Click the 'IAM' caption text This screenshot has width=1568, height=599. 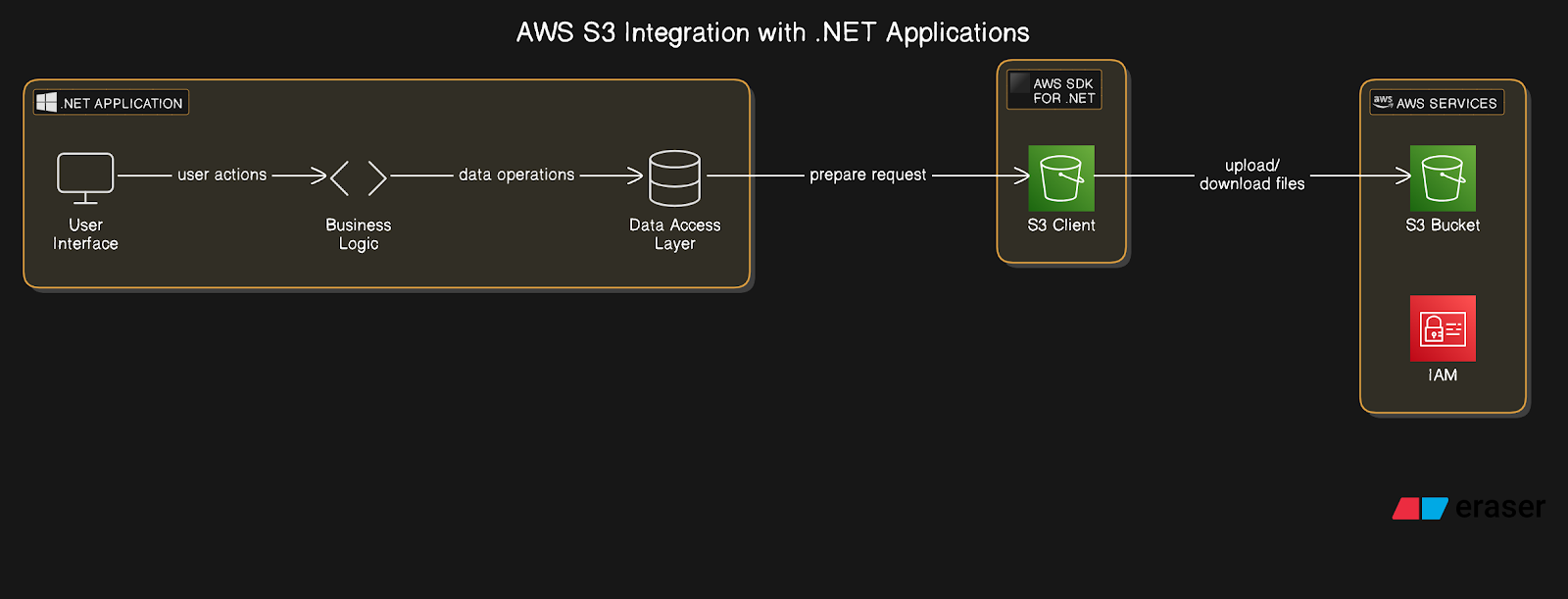coord(1443,375)
